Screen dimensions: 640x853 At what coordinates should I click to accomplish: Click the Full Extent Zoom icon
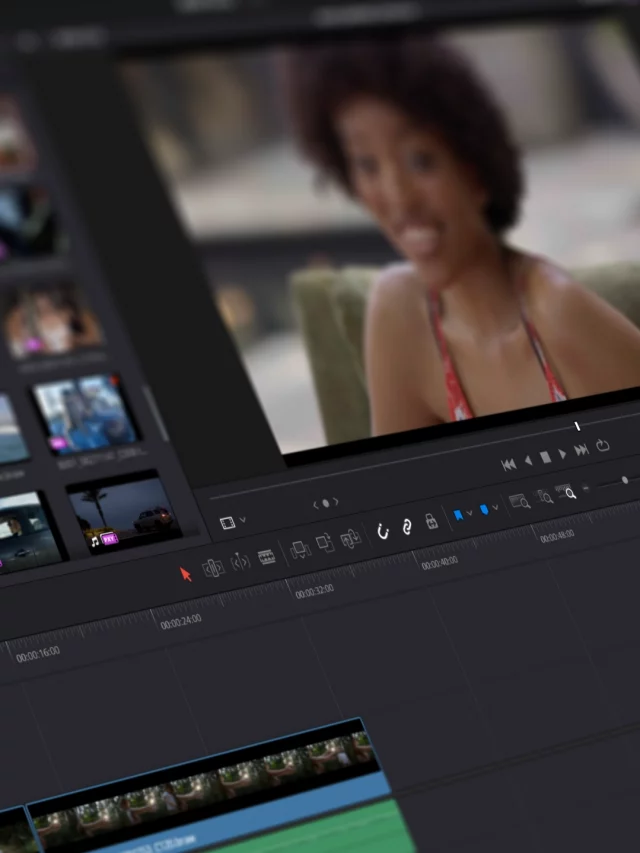(x=519, y=501)
